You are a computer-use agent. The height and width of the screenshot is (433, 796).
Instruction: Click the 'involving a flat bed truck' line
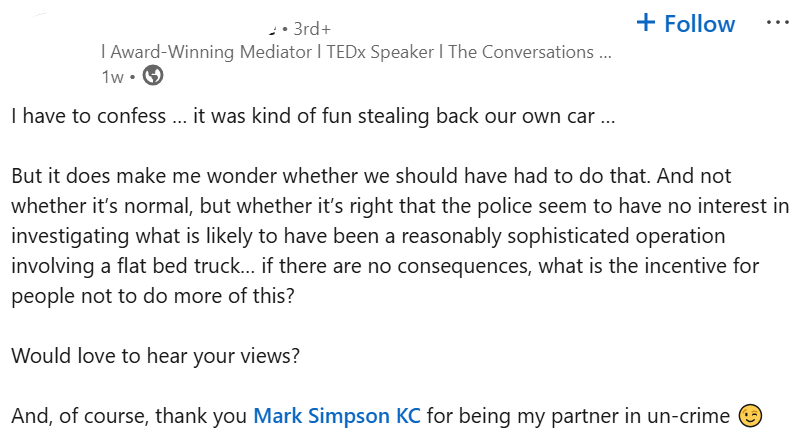385,266
